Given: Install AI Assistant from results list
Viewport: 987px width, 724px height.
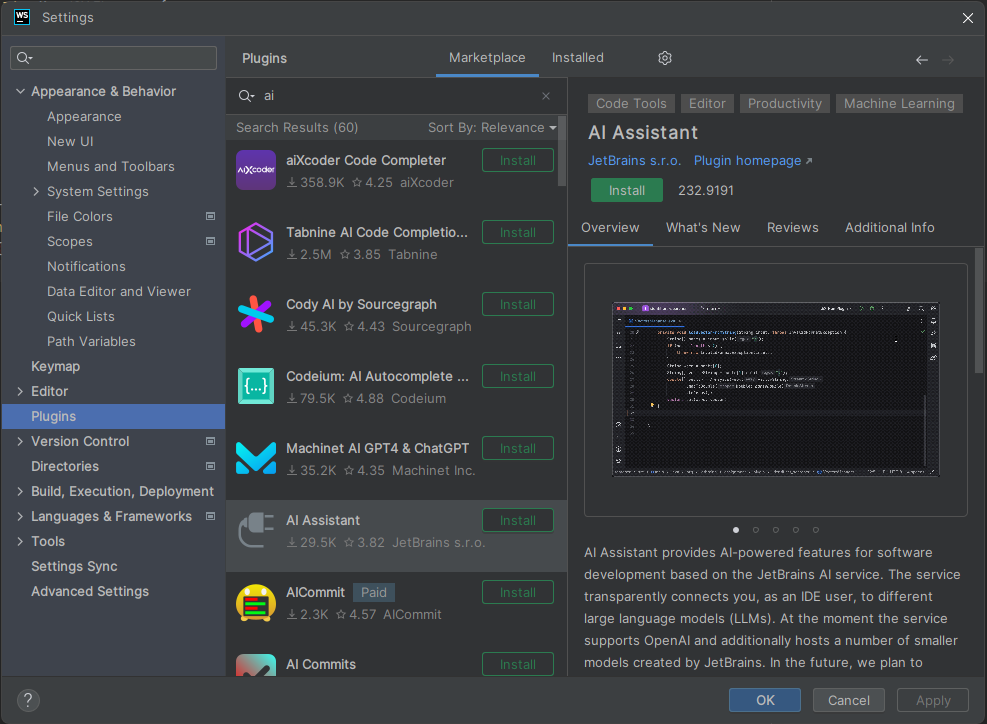Looking at the screenshot, I should tap(517, 521).
